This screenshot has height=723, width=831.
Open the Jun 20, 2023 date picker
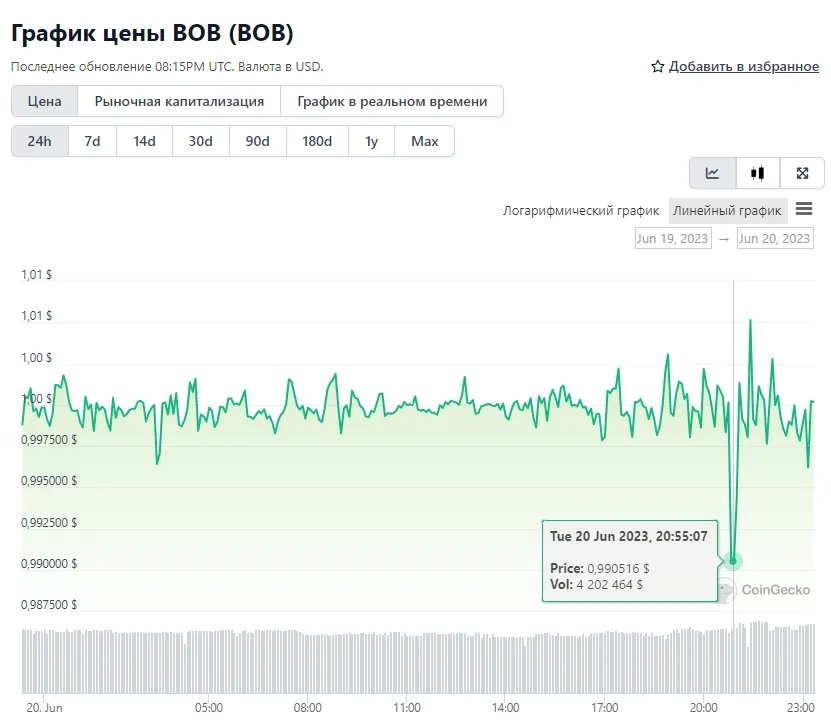[x=775, y=238]
